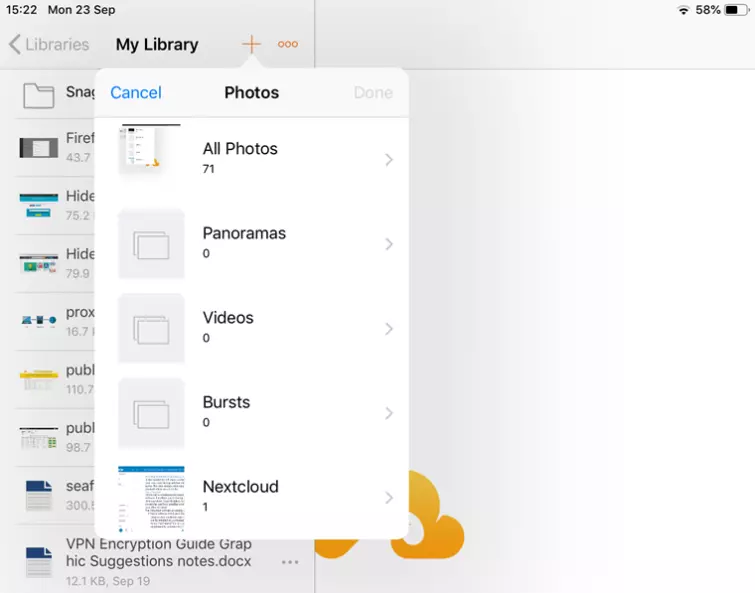Screen dimensions: 755x593
Task: Click the seaf document file icon
Action: [38, 495]
